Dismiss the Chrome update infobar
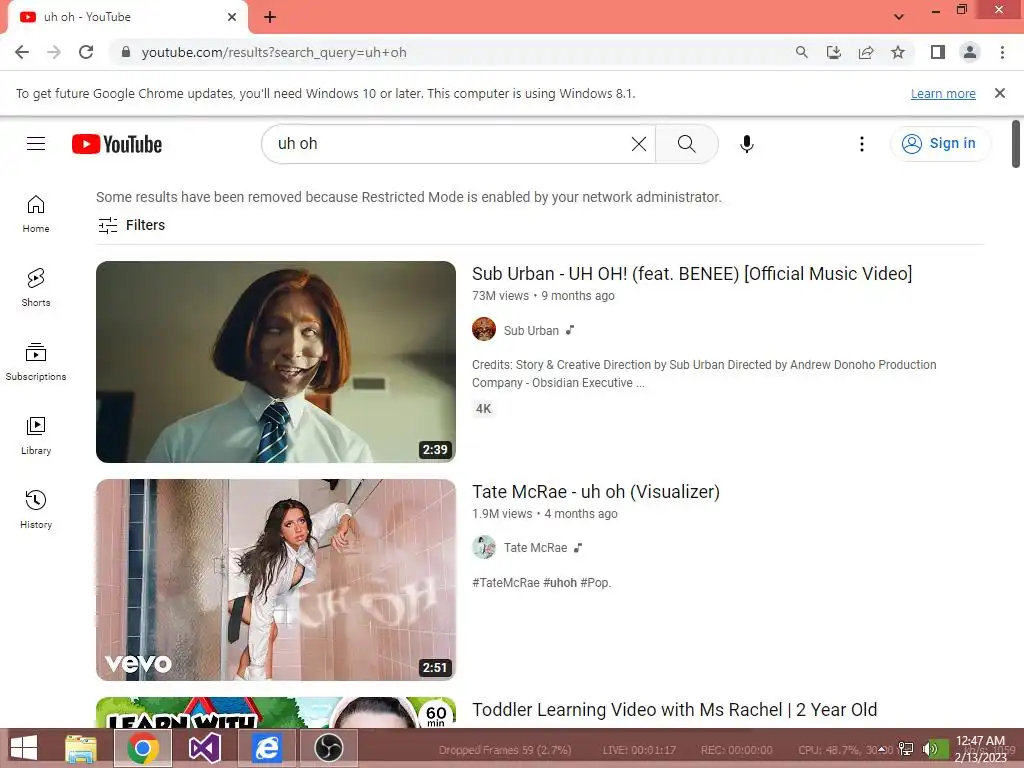Screen dimensions: 1024x768 tap(1000, 93)
